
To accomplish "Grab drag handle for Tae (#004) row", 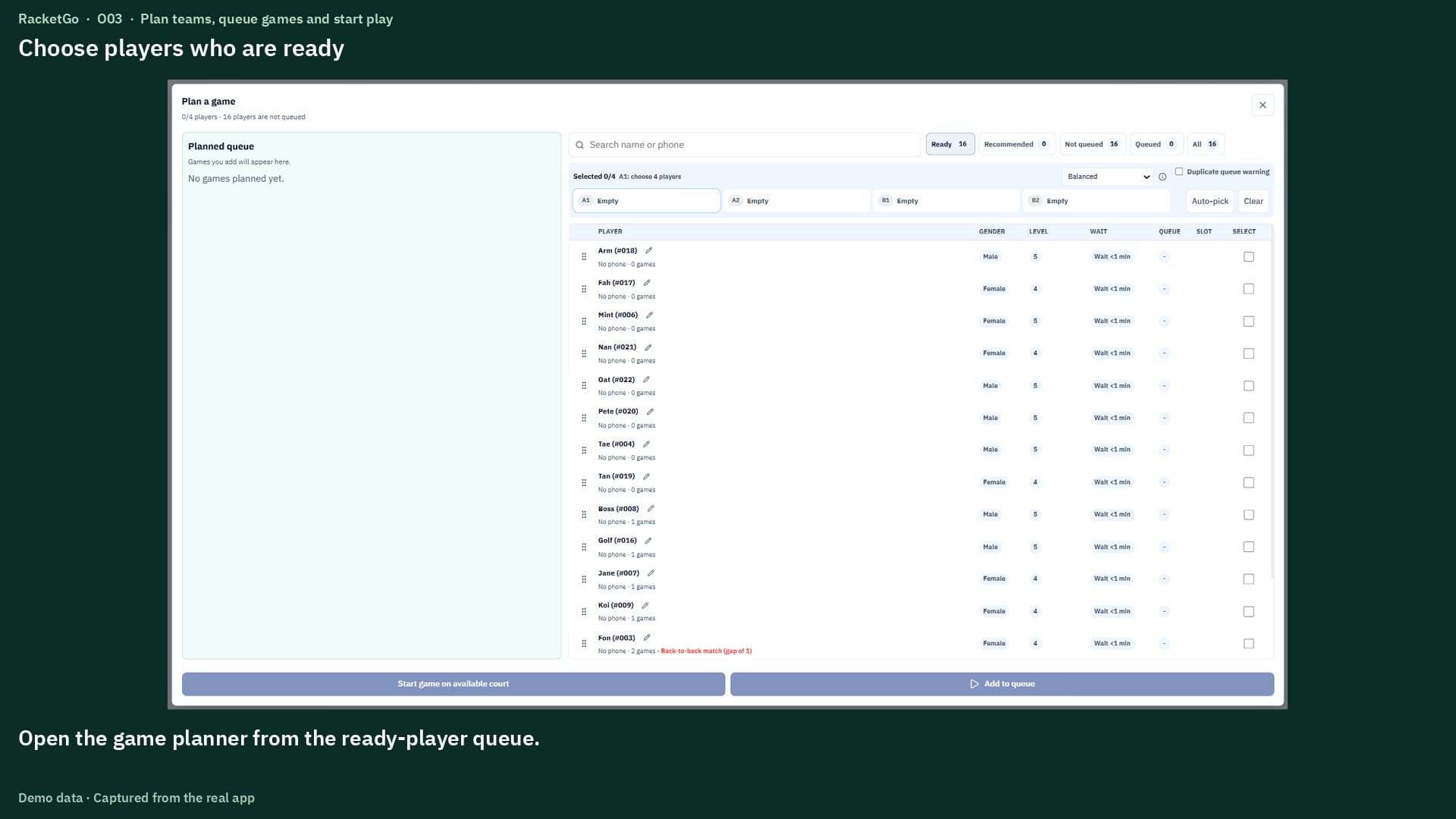I will tap(584, 450).
